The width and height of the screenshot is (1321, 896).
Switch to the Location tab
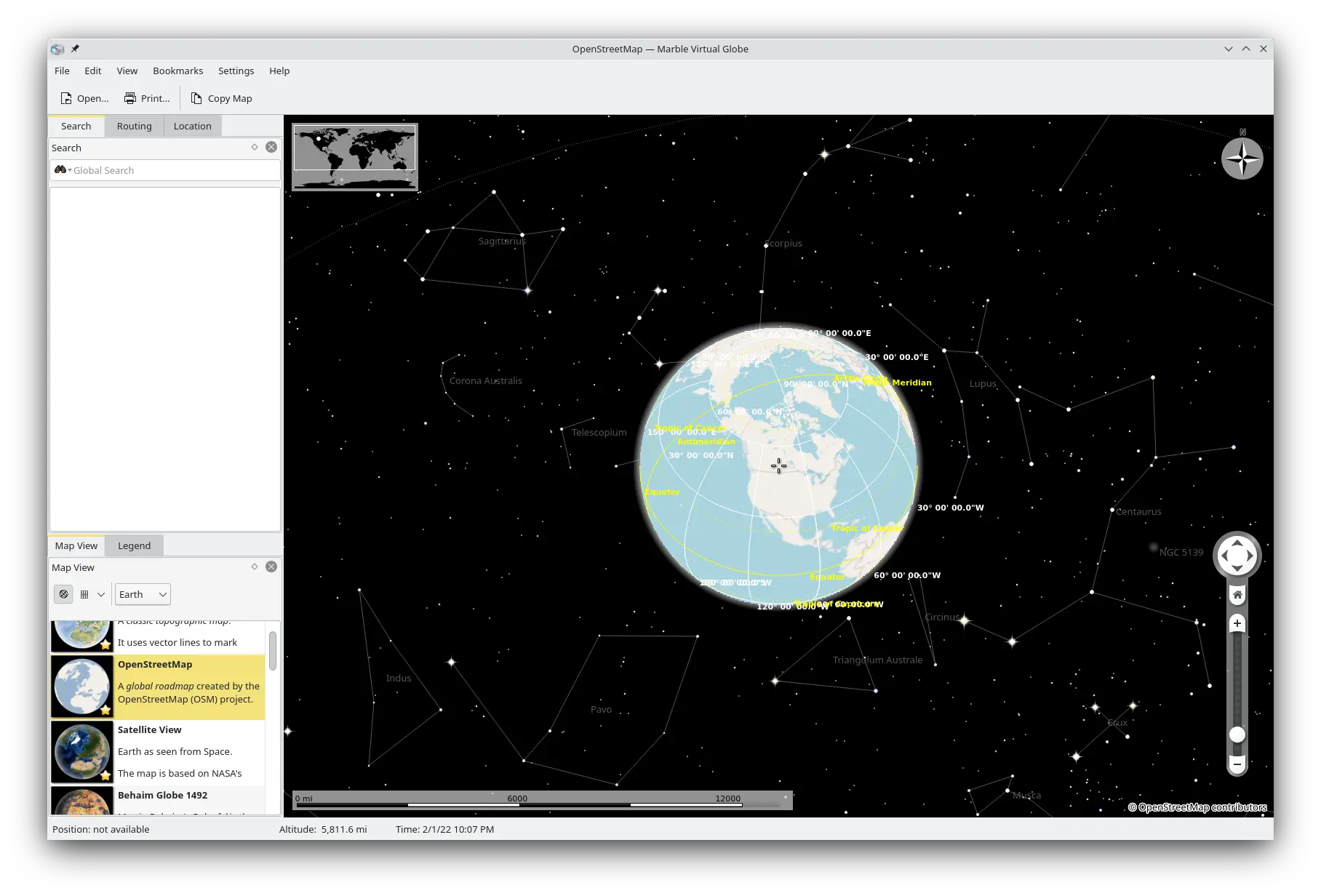coord(193,126)
